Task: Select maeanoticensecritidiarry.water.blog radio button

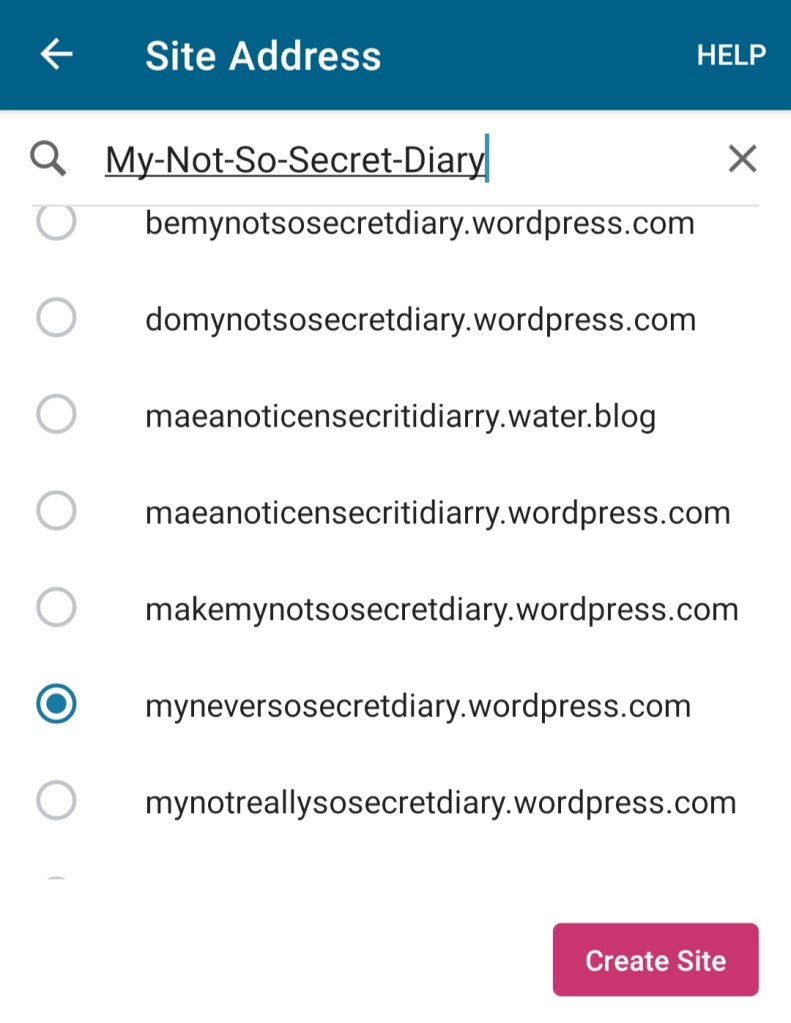Action: (56, 416)
